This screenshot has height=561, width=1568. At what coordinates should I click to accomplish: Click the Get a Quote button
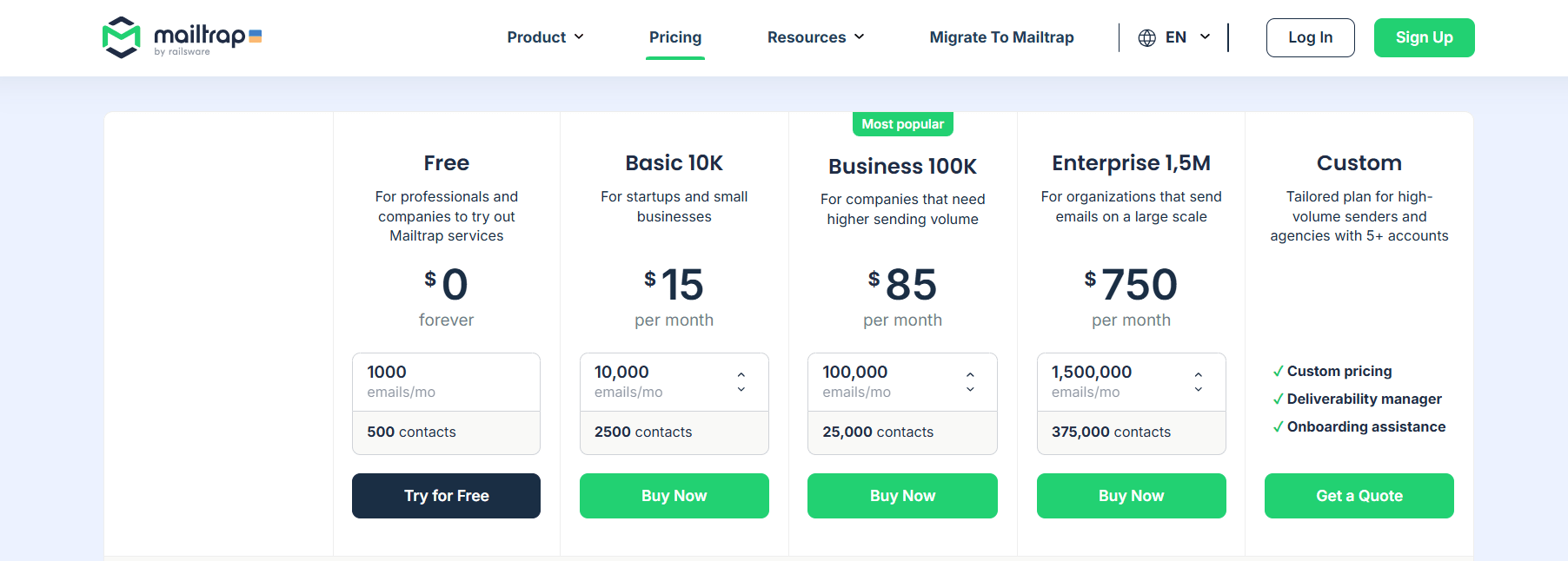[x=1359, y=496]
